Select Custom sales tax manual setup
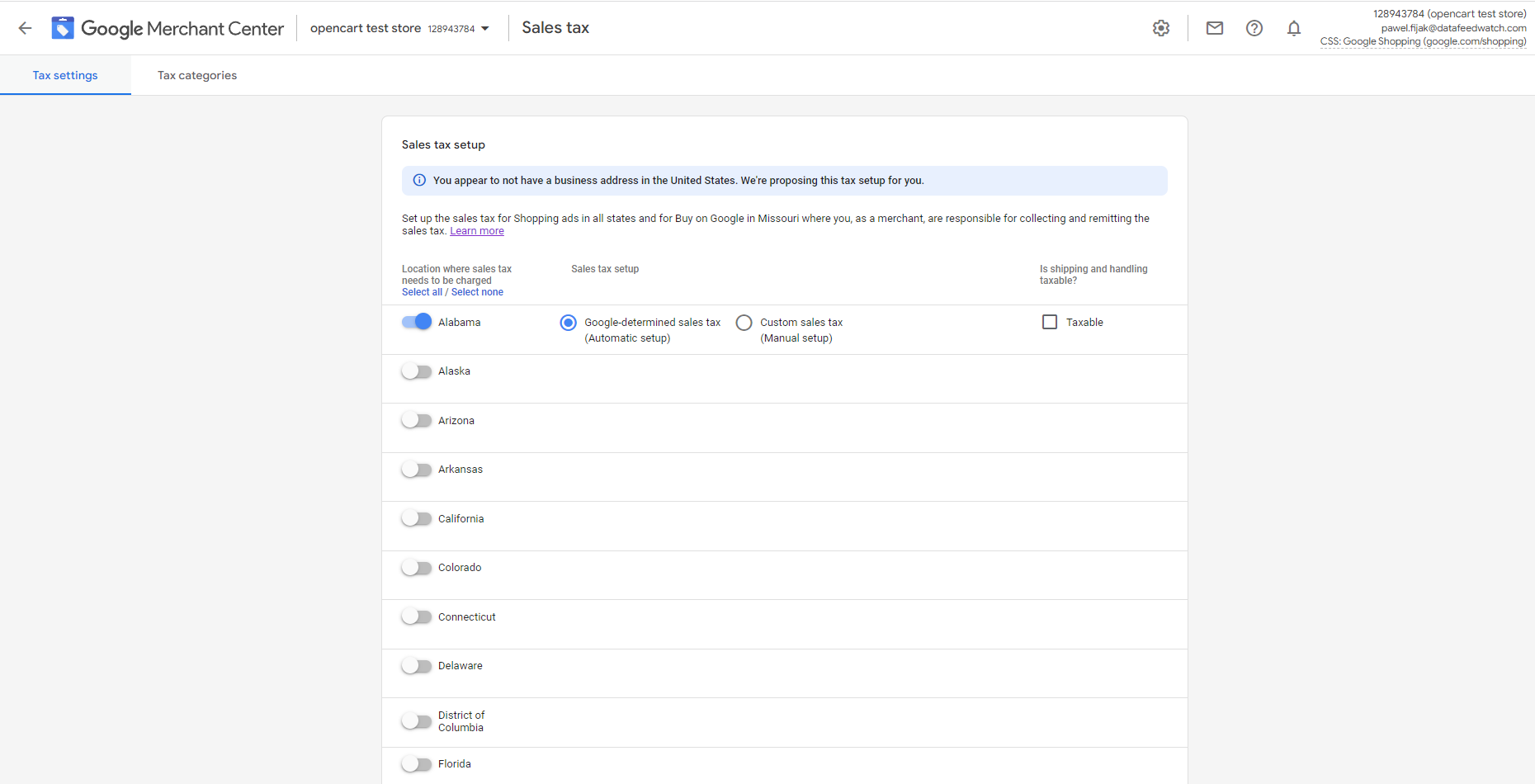This screenshot has height=784, width=1535. coord(744,323)
